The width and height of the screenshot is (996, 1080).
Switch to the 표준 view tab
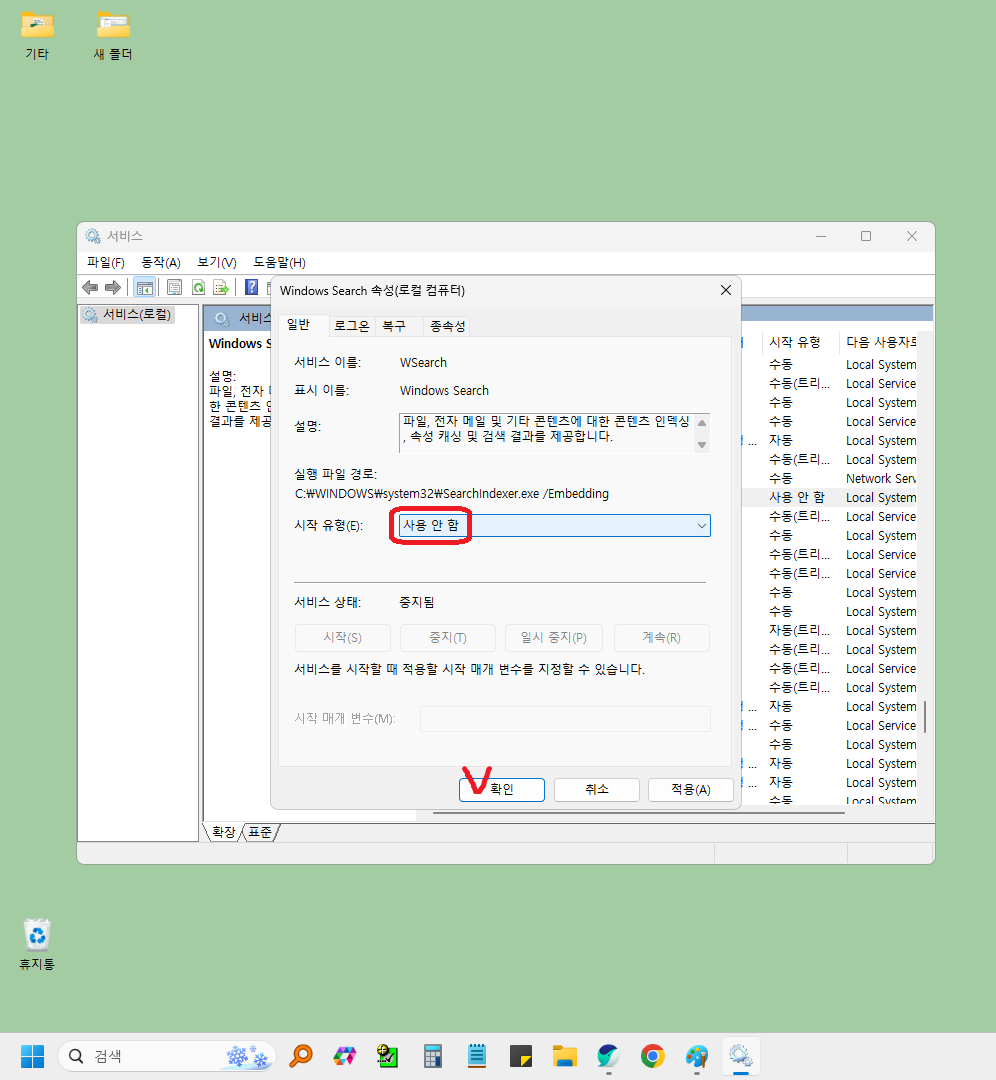point(260,832)
